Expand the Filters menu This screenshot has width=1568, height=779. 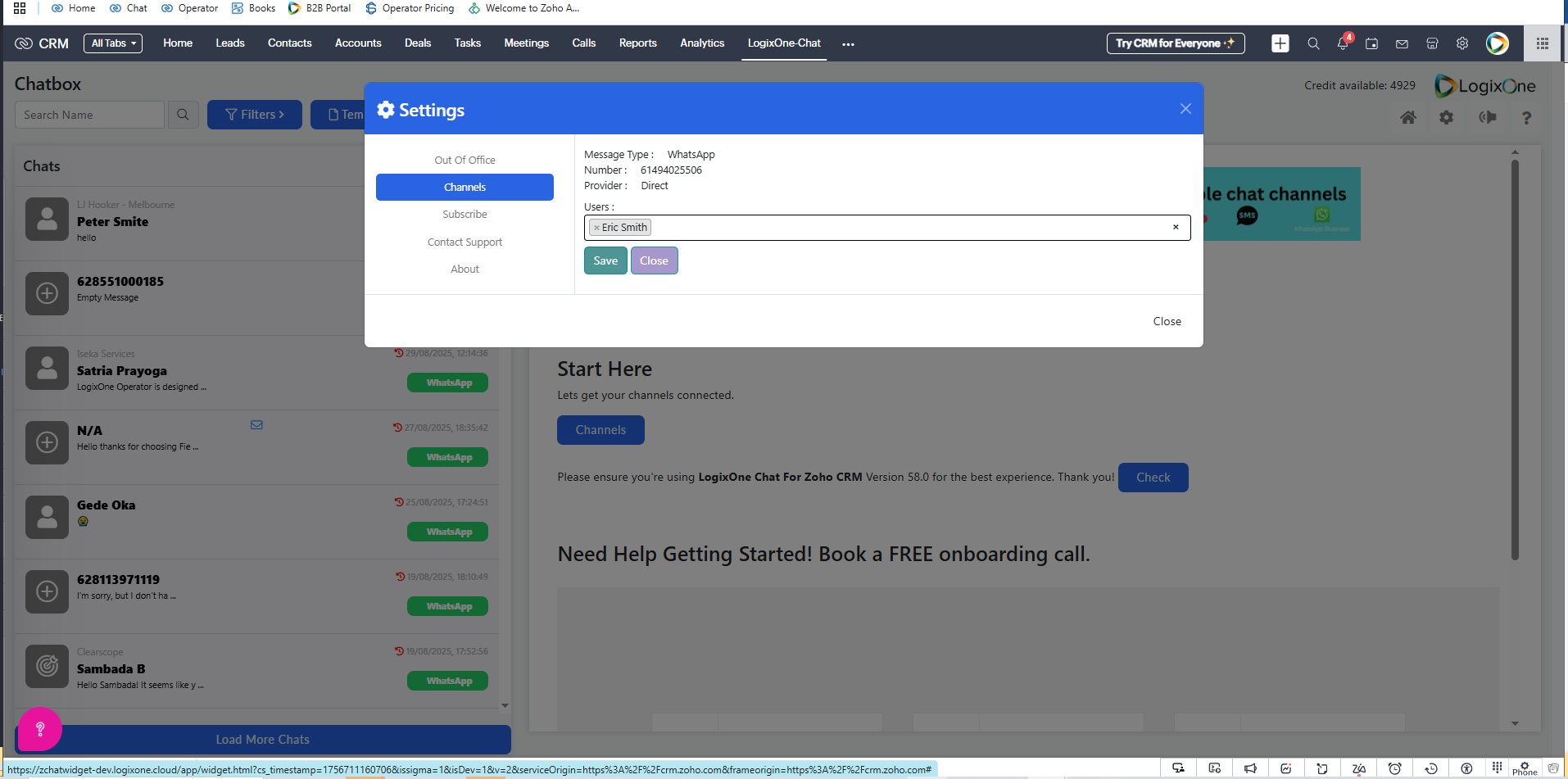255,115
